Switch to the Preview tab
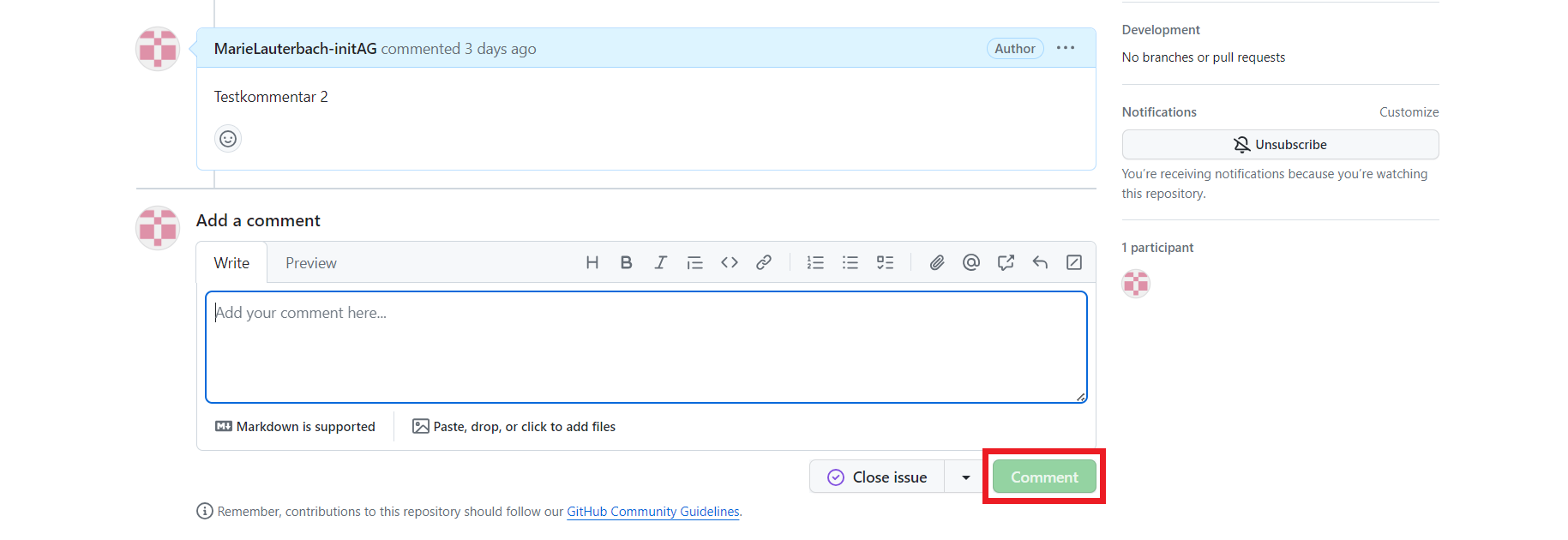 (x=310, y=263)
